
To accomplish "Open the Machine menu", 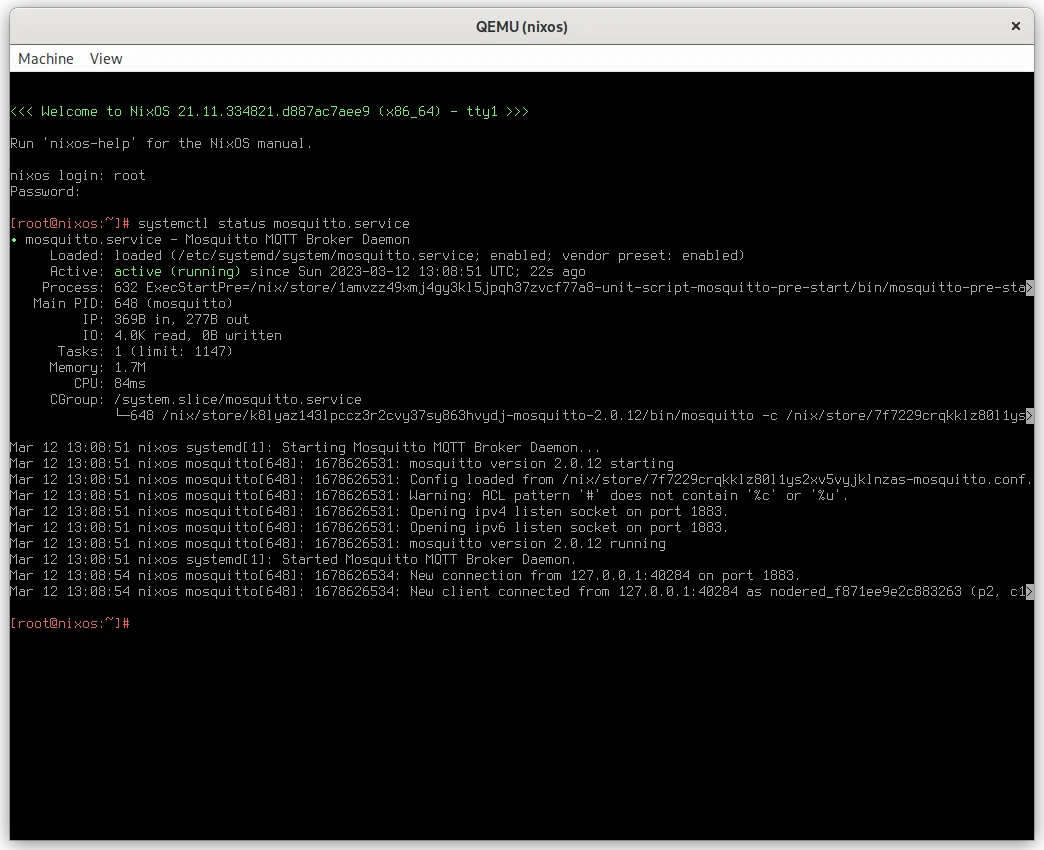I will (x=46, y=59).
